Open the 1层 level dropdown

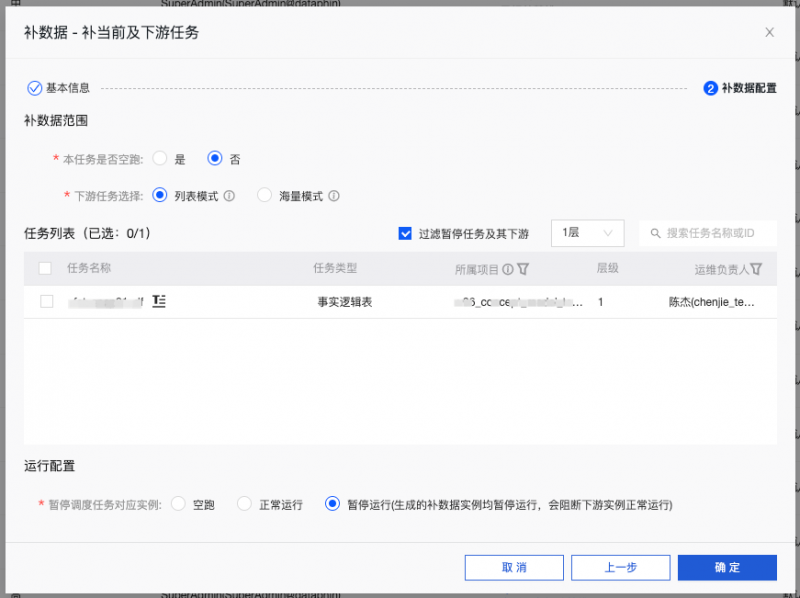click(588, 233)
